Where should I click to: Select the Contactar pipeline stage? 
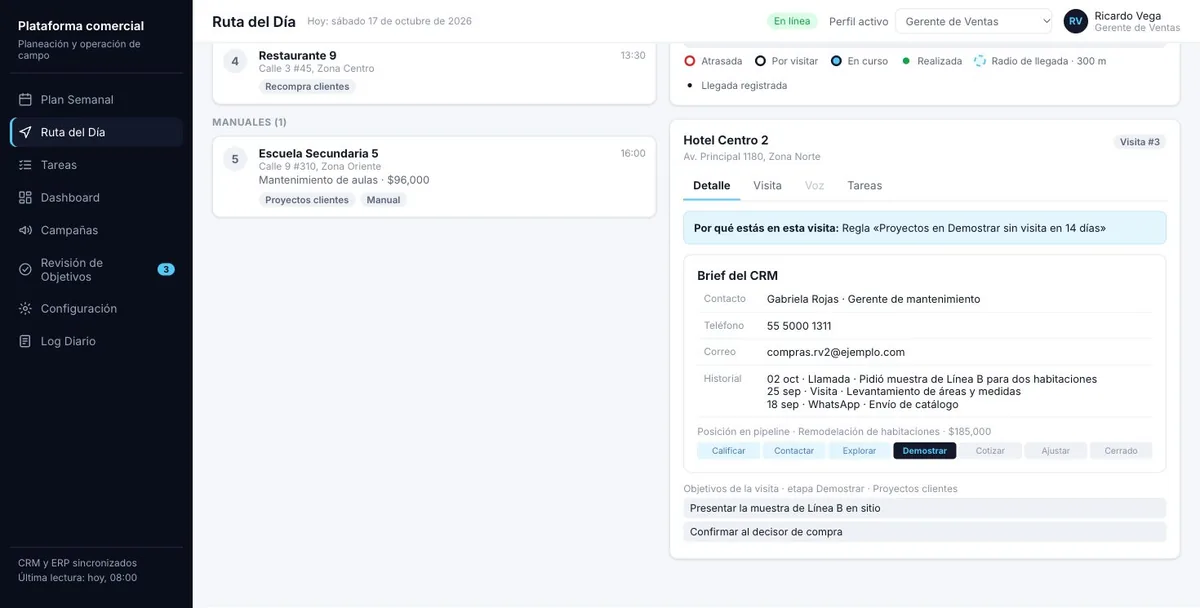[x=794, y=451]
